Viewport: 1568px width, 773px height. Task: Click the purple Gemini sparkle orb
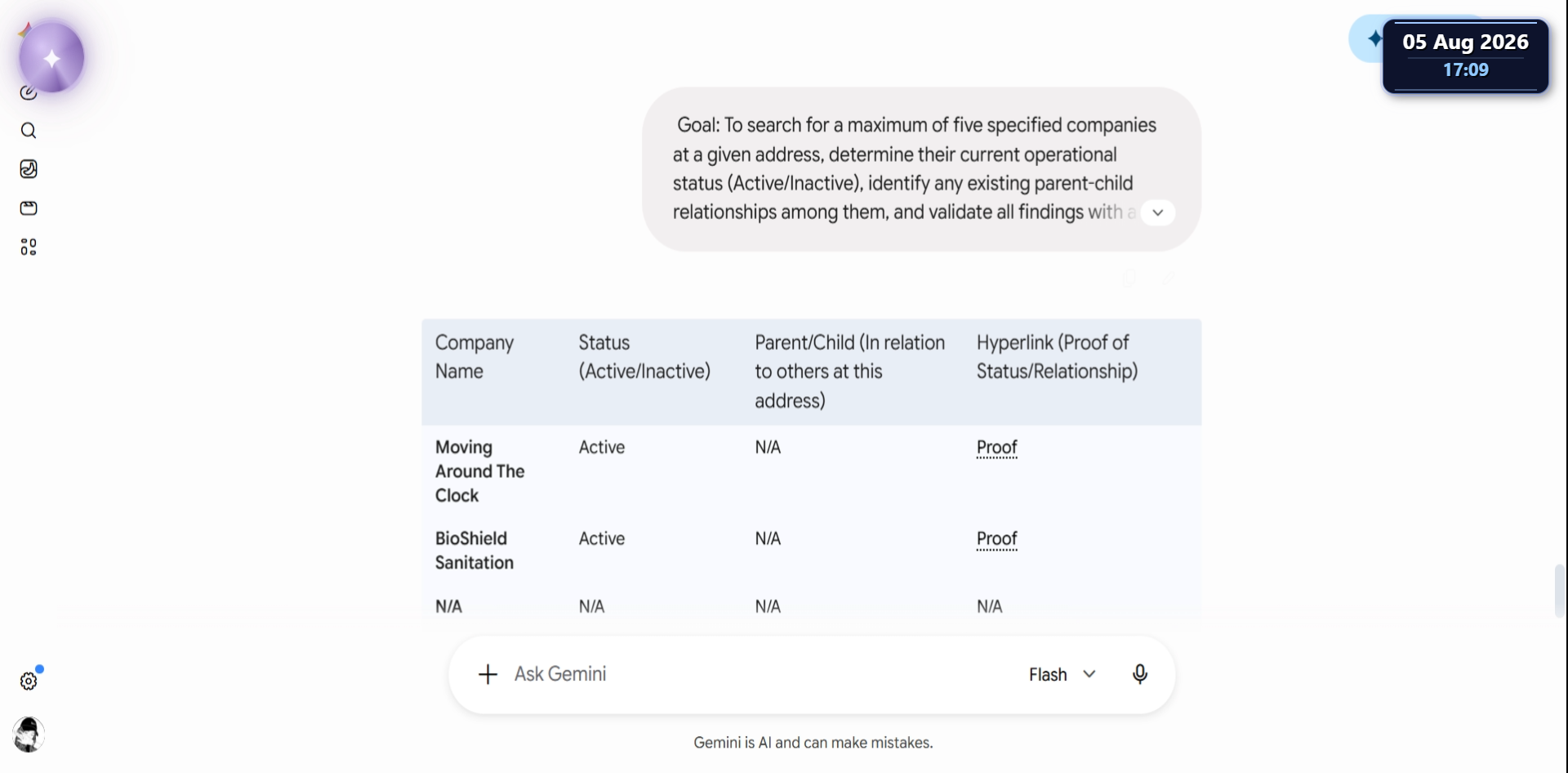click(x=51, y=58)
